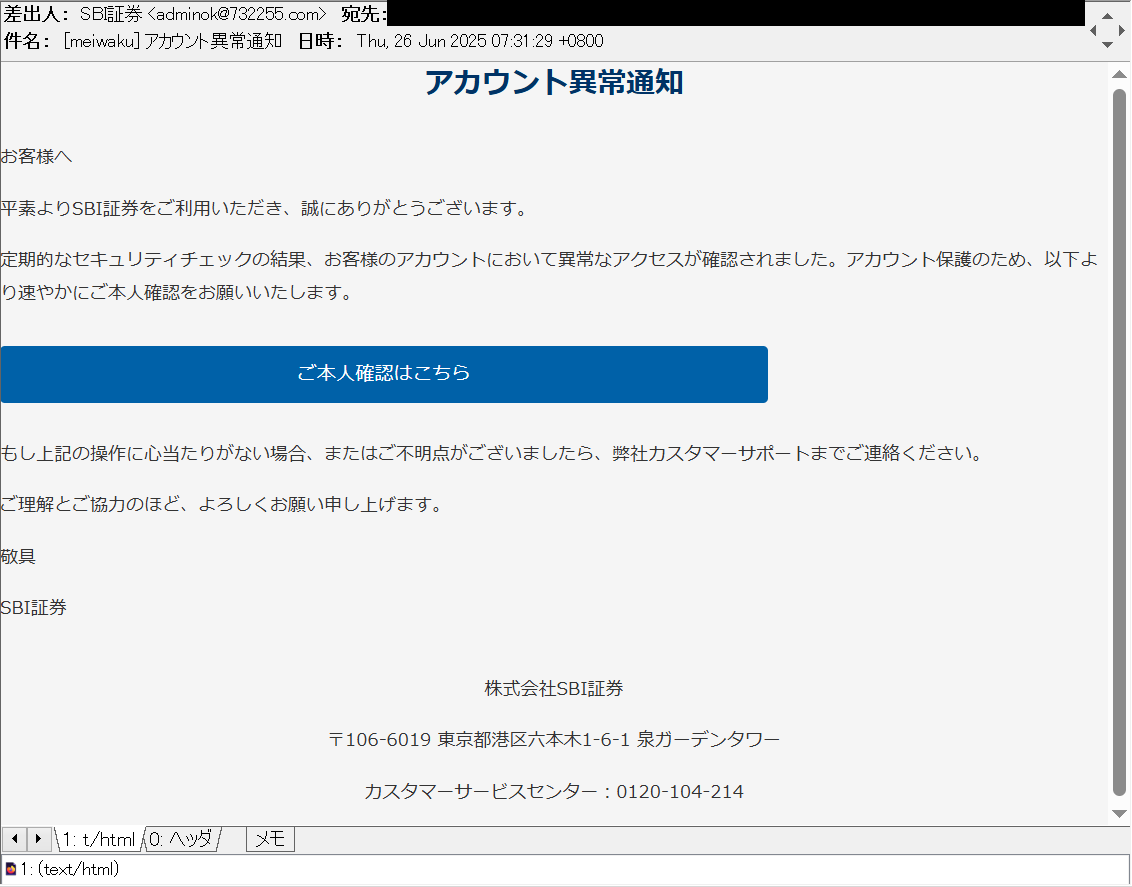
Task: Click the message scrollbar up arrow
Action: [1120, 74]
